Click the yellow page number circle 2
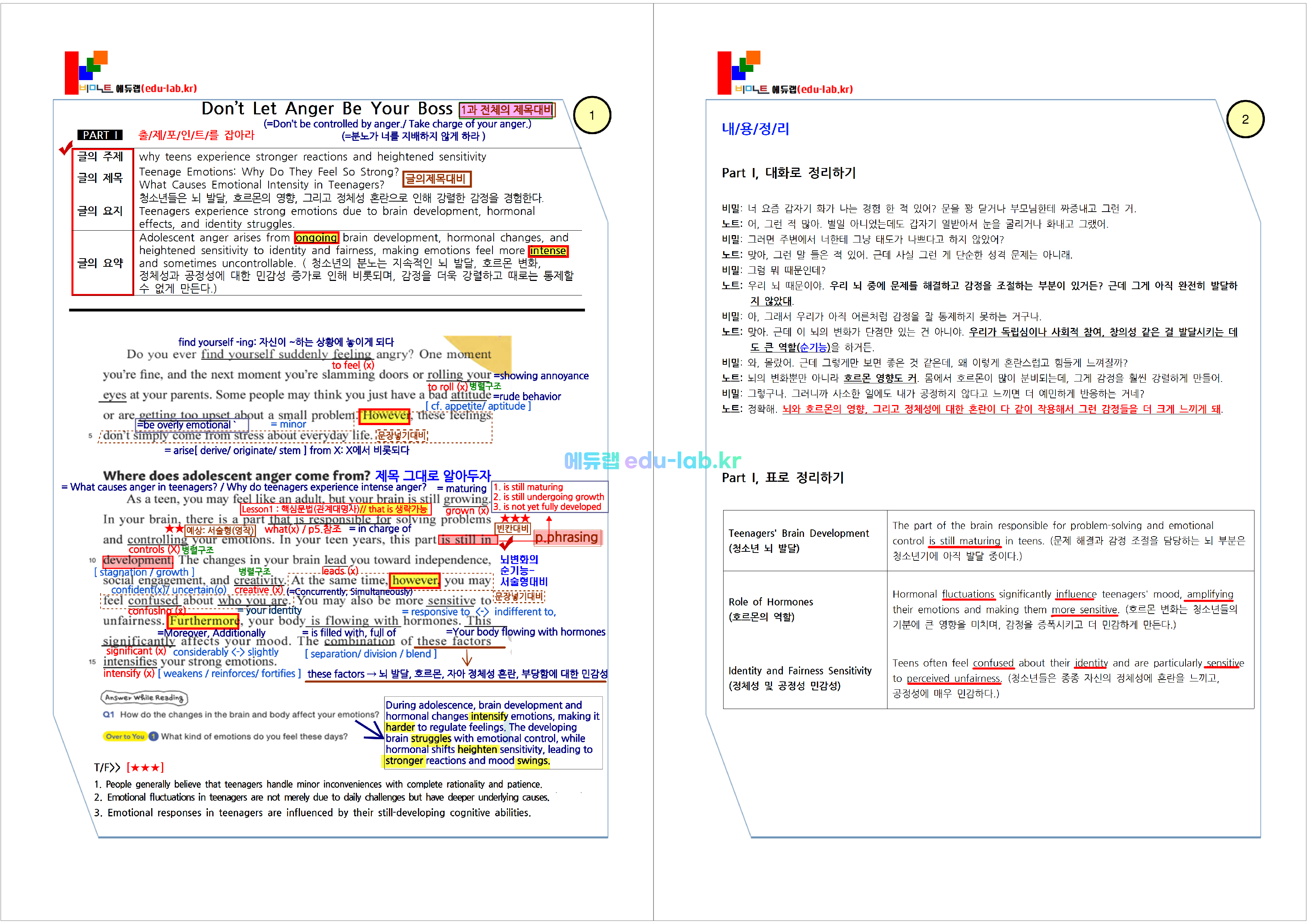This screenshot has height=924, width=1307. (1245, 119)
